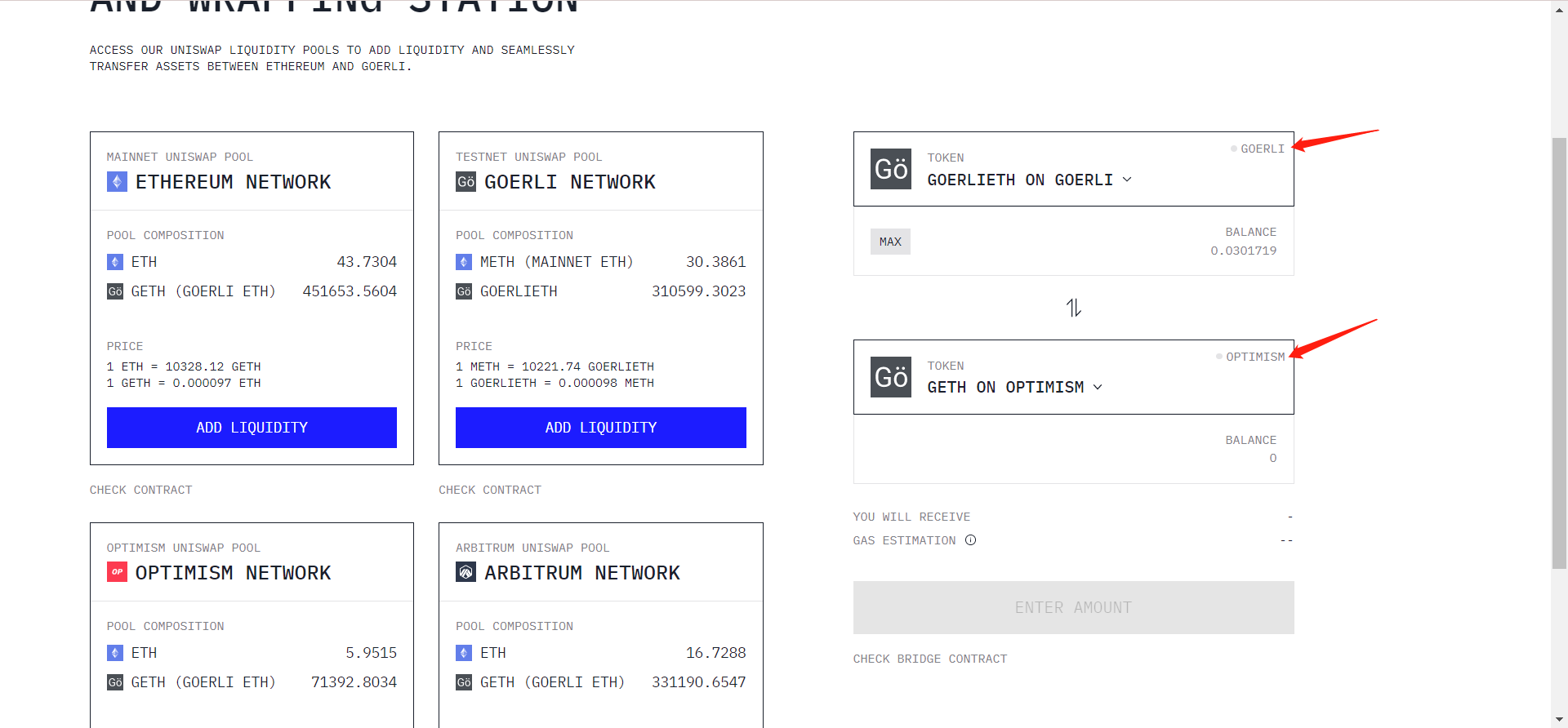Expand the GoerliETH on Goerli token dropdown
This screenshot has height=728, width=1568.
point(1127,180)
